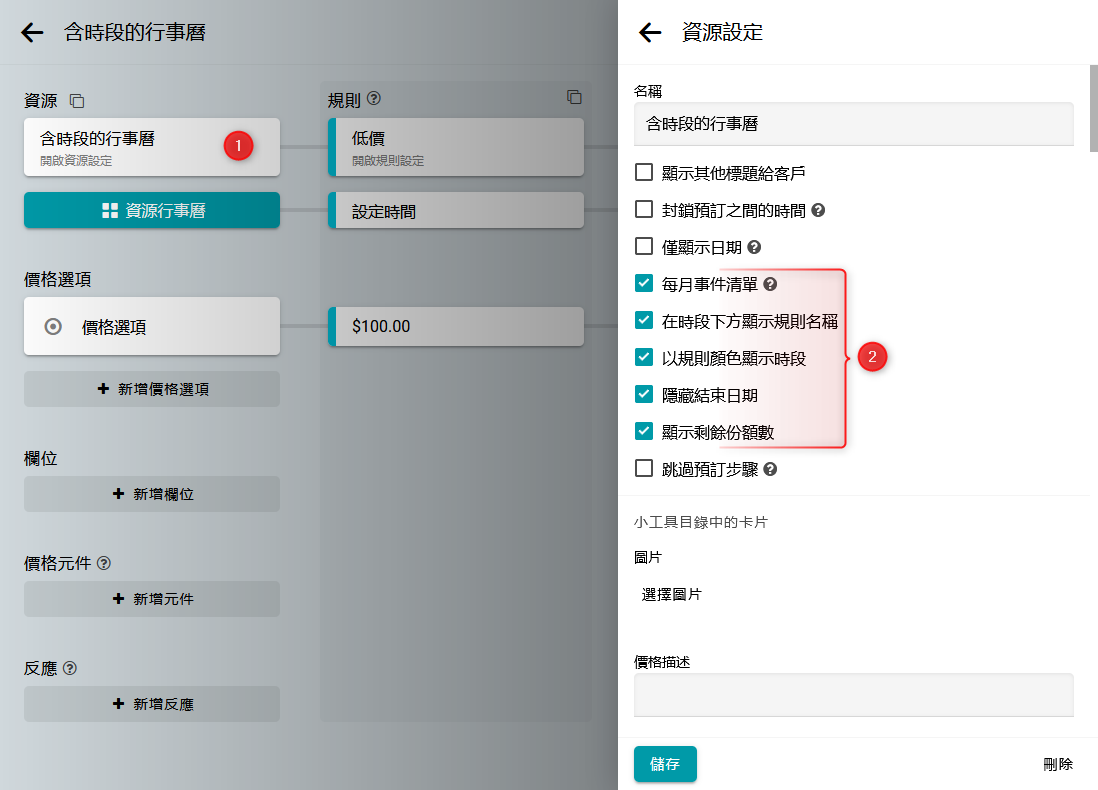This screenshot has width=1098, height=790.
Task: Click the help icon next to 反應
Action: pos(70,668)
